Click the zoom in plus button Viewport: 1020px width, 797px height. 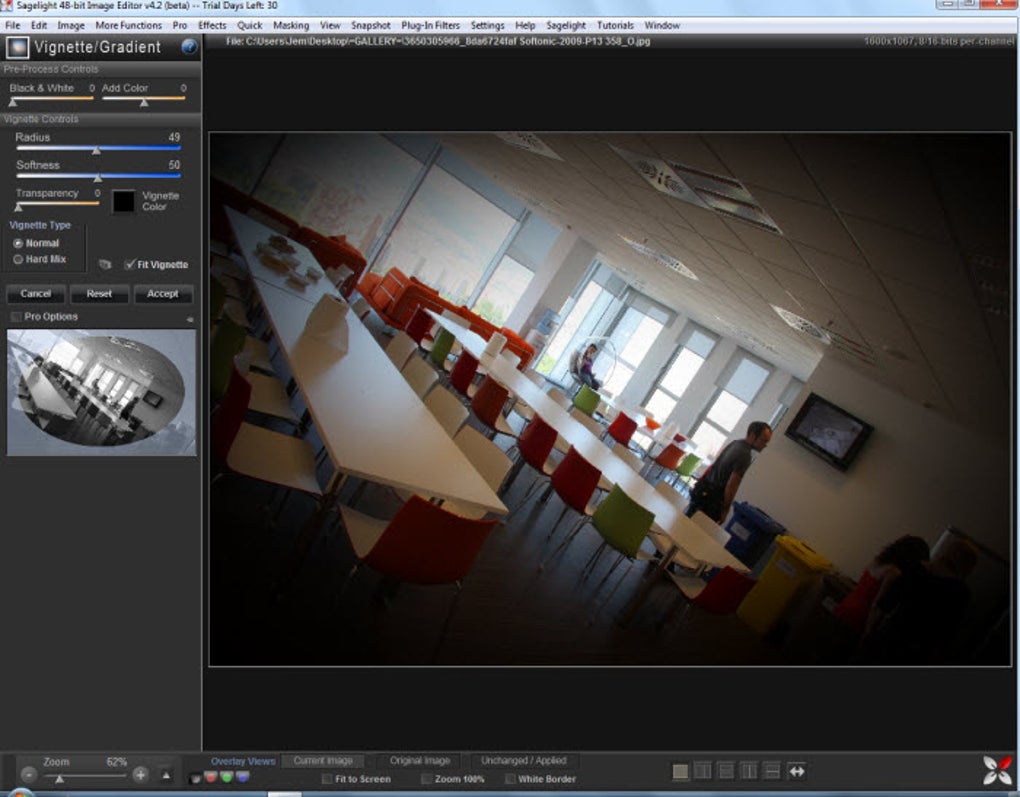coord(140,774)
